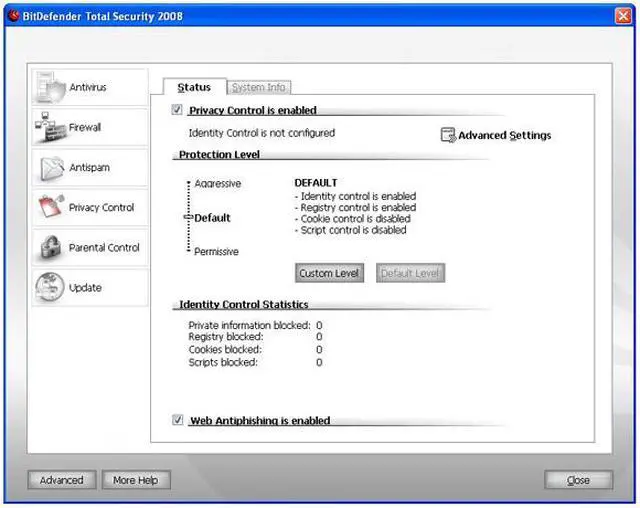Click the More Help button
This screenshot has width=640, height=508.
(136, 480)
